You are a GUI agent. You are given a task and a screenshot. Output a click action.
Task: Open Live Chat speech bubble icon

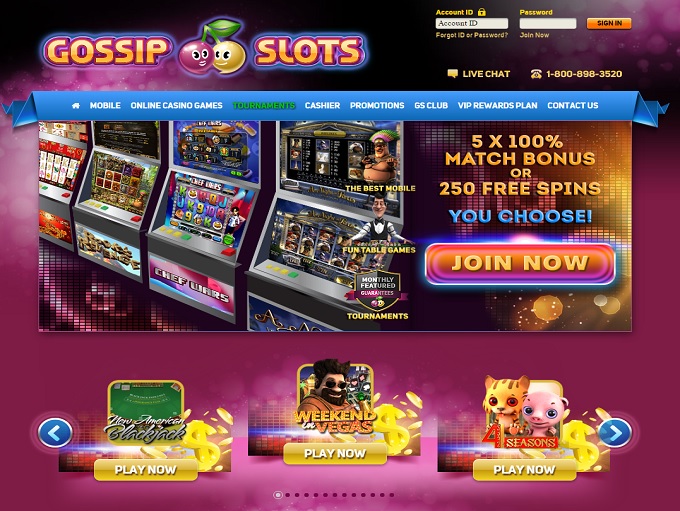[x=452, y=74]
